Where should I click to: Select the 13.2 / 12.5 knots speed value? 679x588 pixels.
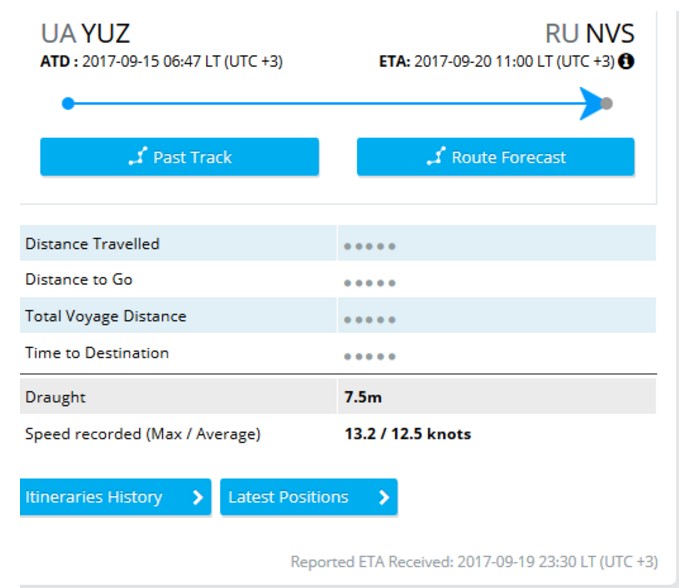tap(407, 434)
